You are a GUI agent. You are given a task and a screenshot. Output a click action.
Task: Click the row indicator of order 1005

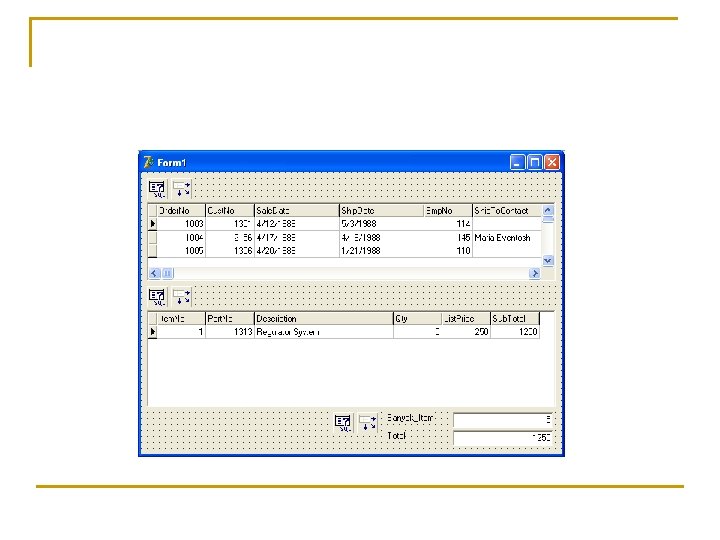pos(152,251)
